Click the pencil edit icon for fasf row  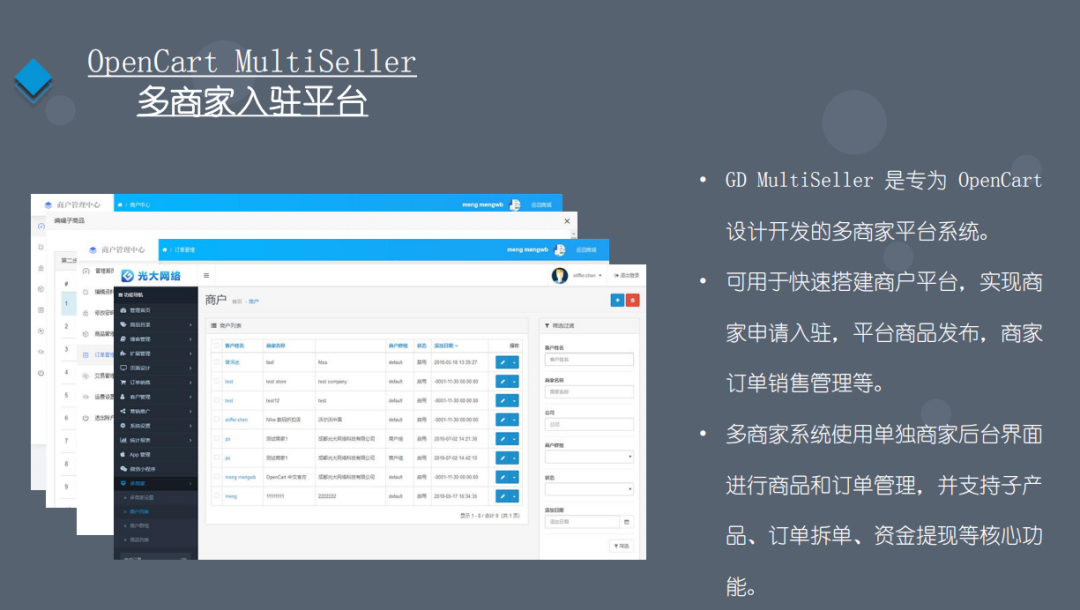503,362
